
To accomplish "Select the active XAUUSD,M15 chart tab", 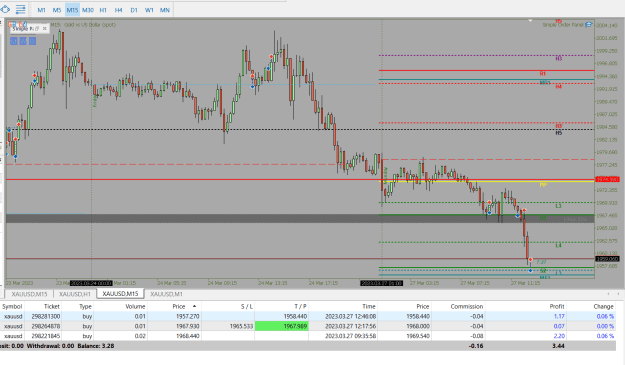I will [x=120, y=294].
